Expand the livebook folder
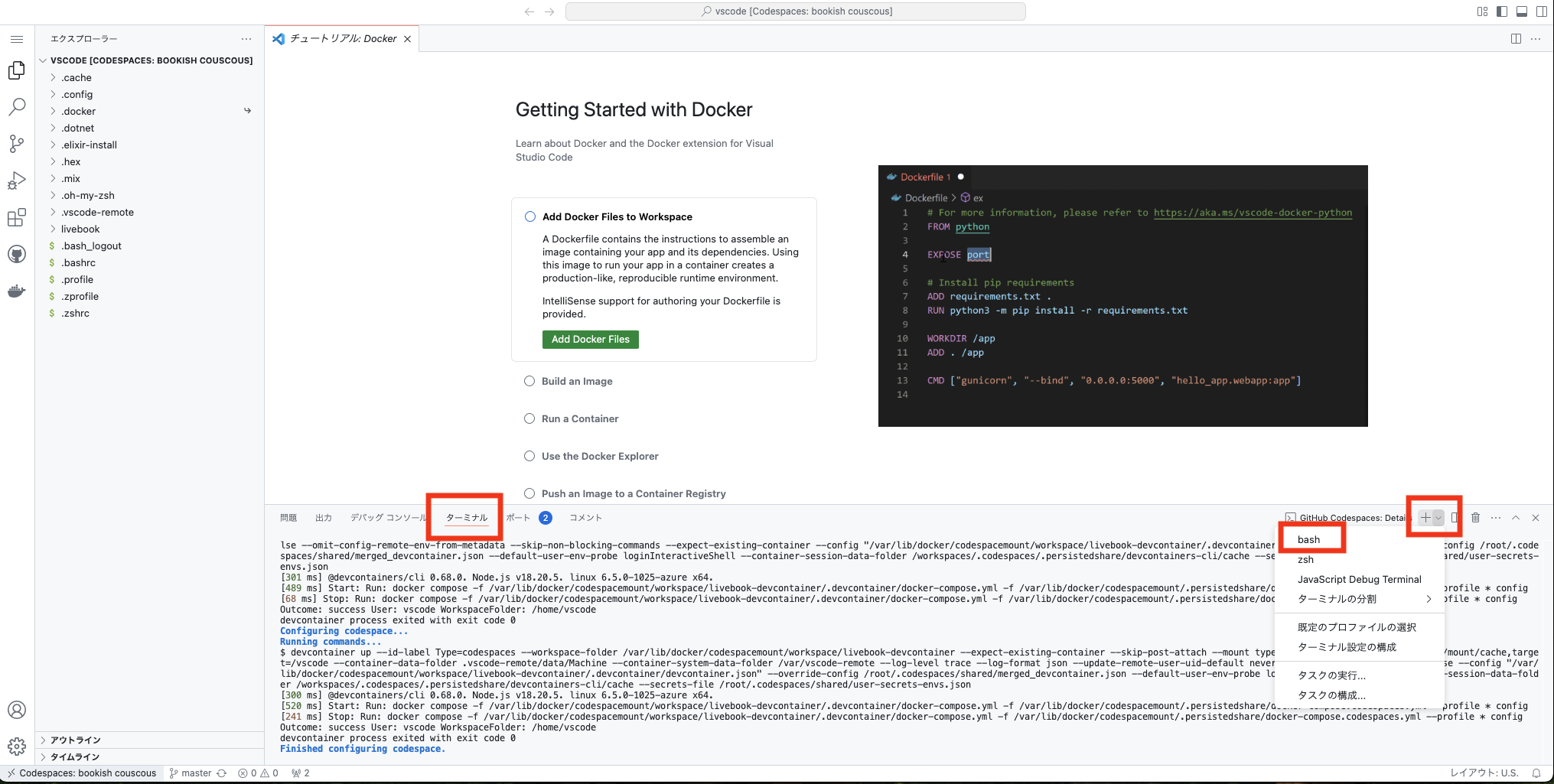The image size is (1554, 784). click(149, 229)
